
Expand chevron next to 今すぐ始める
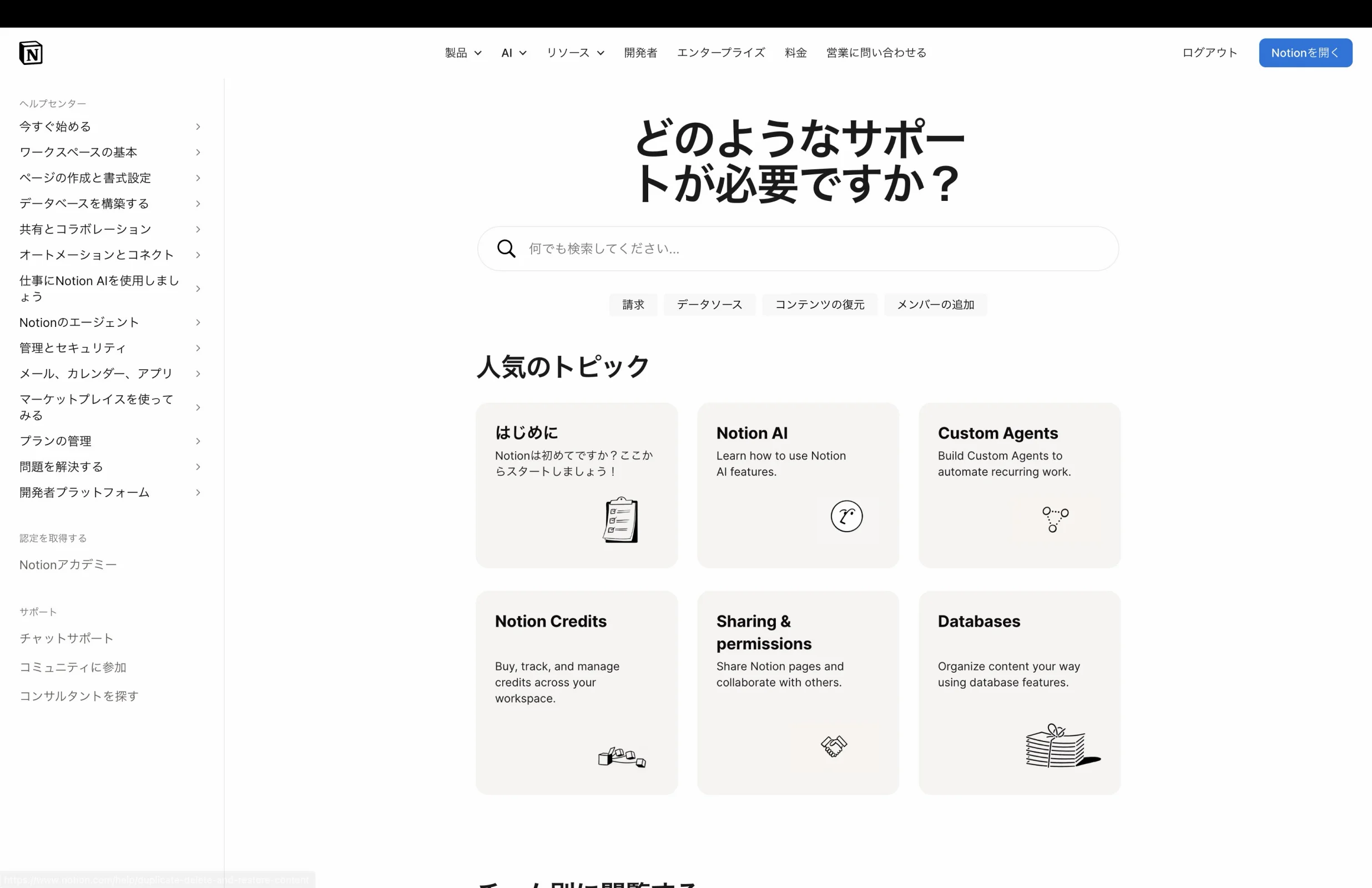point(198,127)
